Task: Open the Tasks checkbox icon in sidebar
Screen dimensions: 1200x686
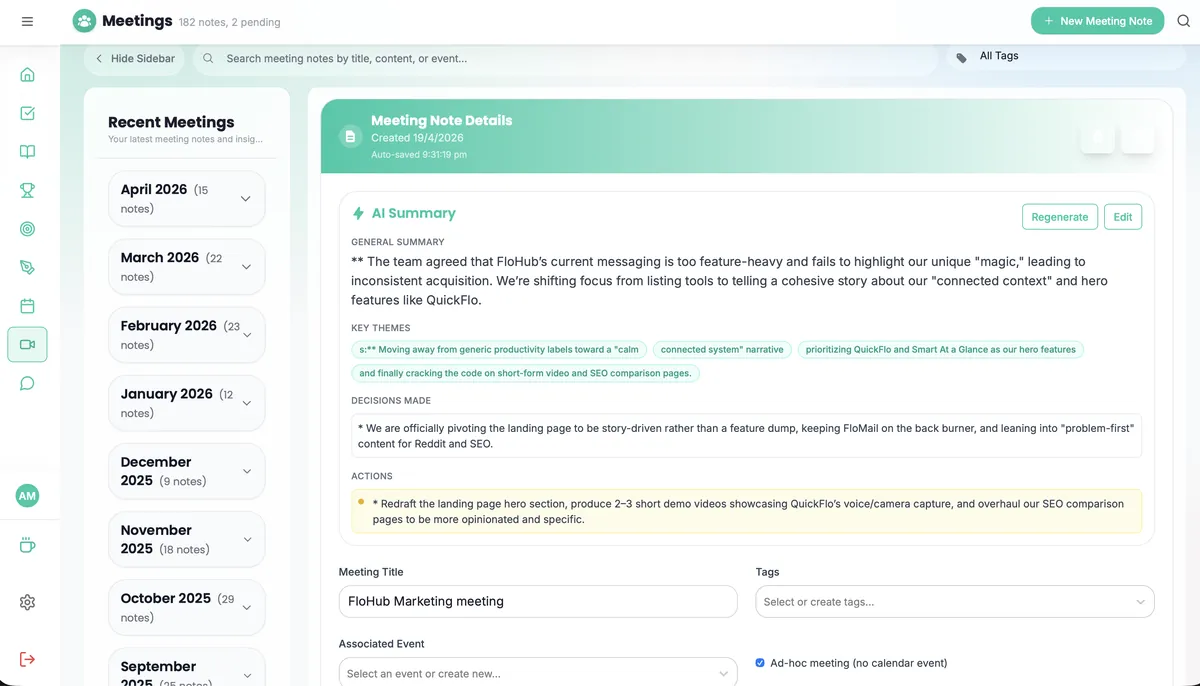Action: 27,113
